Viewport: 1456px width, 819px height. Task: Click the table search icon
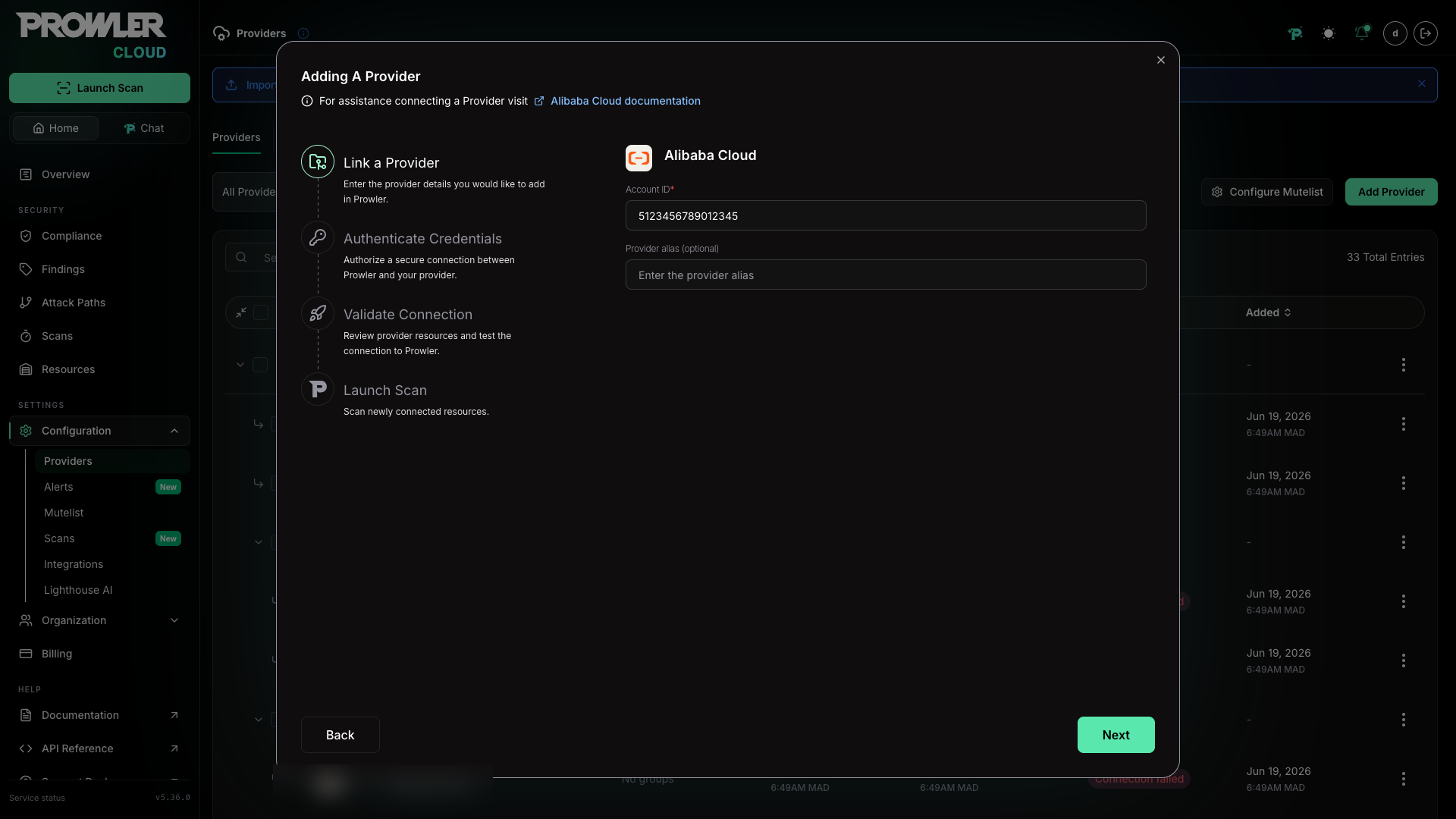(241, 257)
